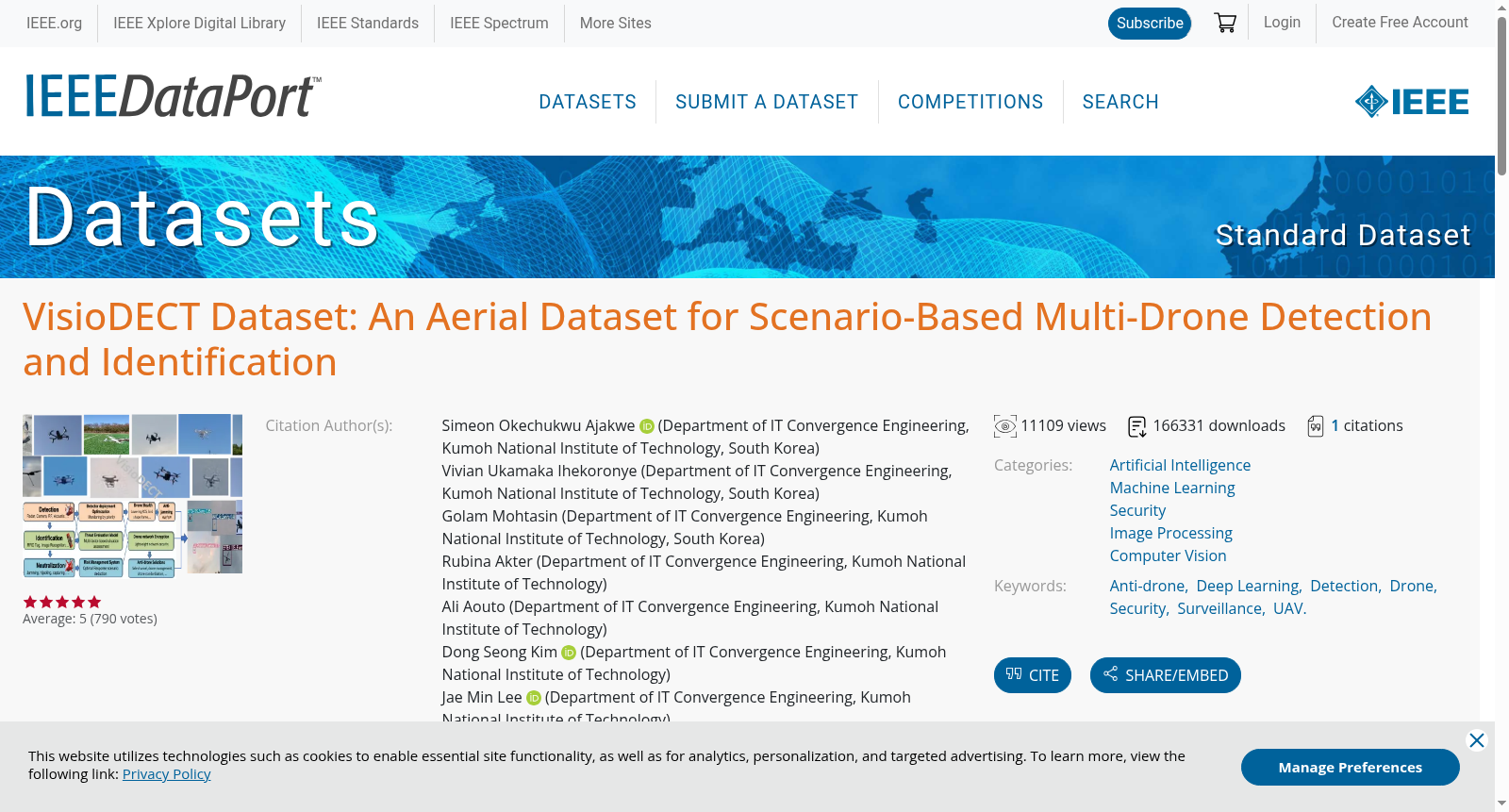Click the citations quote icon
The image size is (1509, 812).
tap(1316, 426)
